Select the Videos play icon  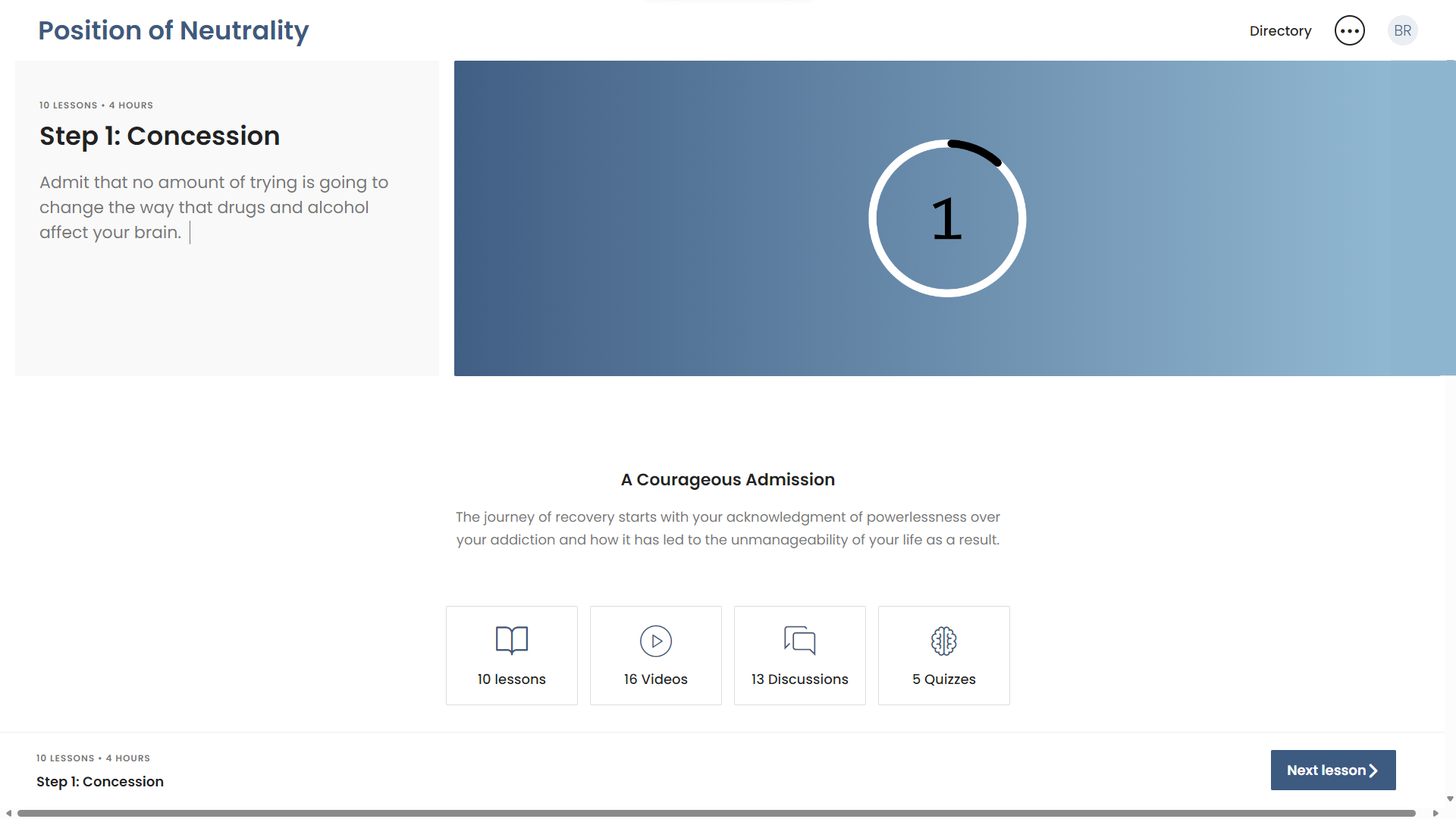click(655, 641)
